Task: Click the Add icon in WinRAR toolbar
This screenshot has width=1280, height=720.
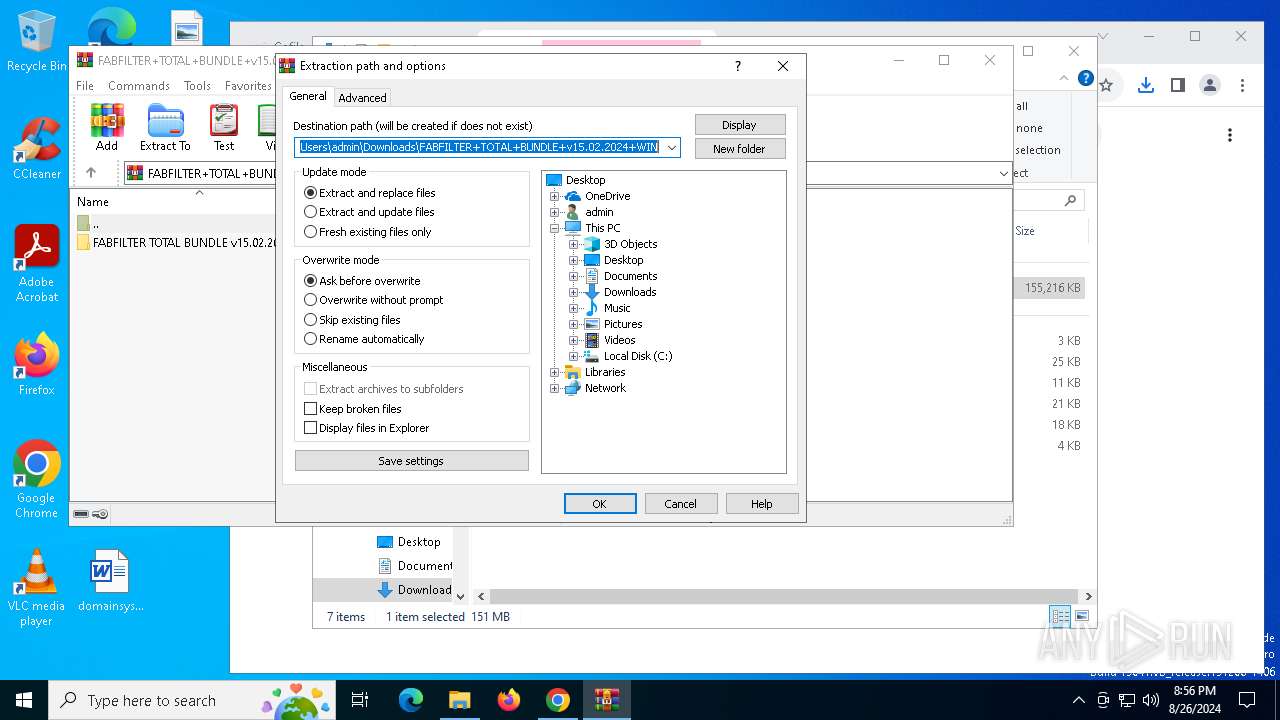Action: [107, 127]
